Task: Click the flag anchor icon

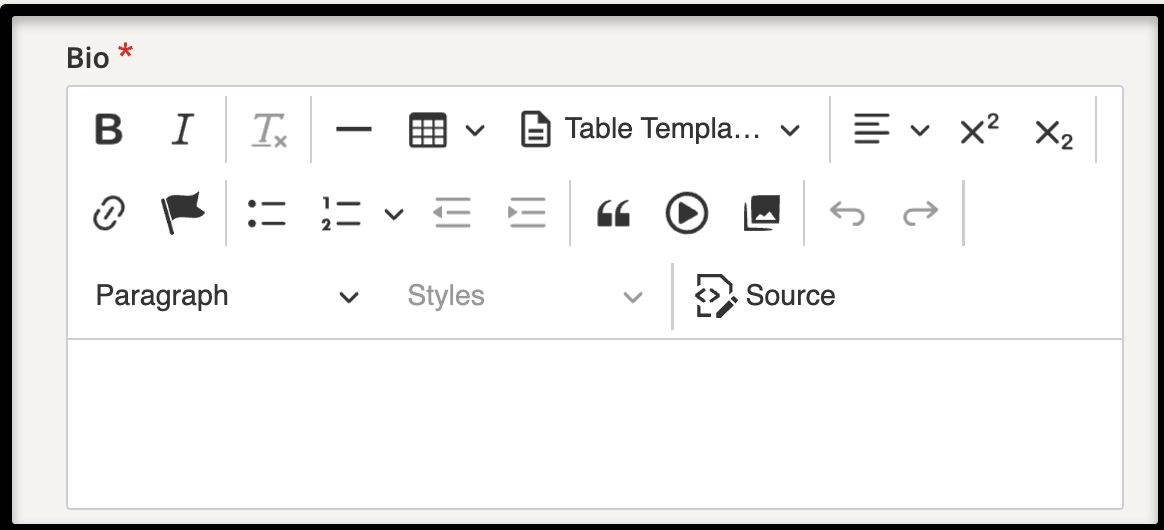Action: [183, 213]
